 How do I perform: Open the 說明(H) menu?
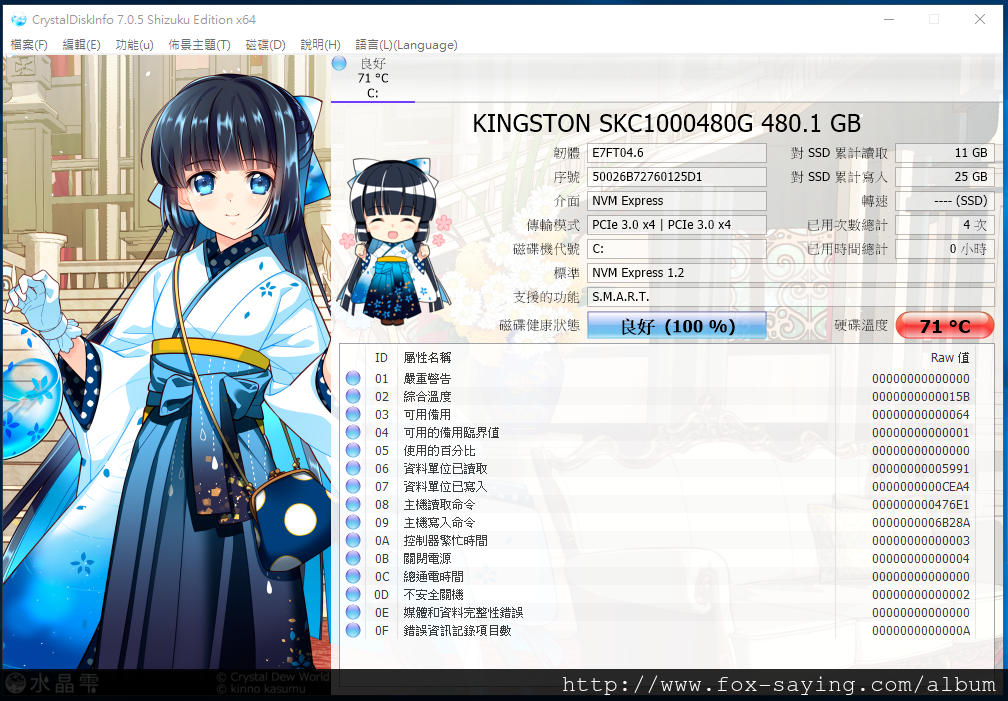(x=320, y=45)
